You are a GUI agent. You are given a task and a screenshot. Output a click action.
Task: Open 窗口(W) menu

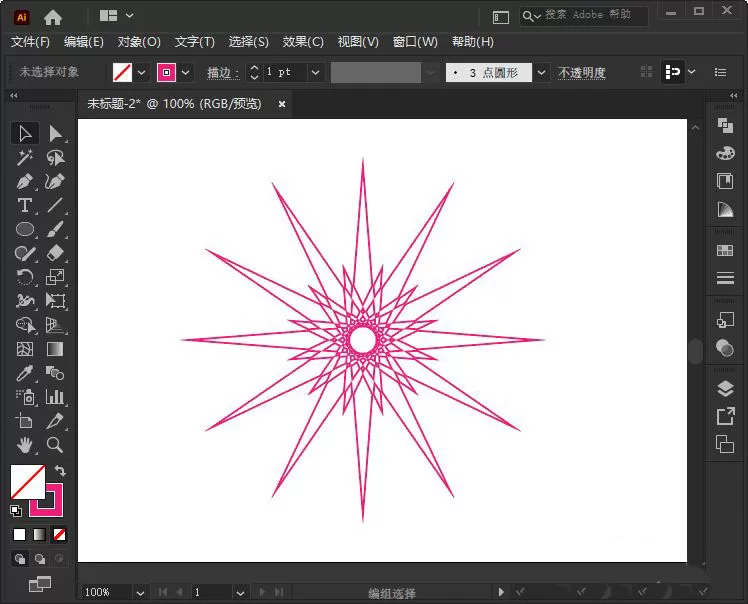click(x=415, y=42)
